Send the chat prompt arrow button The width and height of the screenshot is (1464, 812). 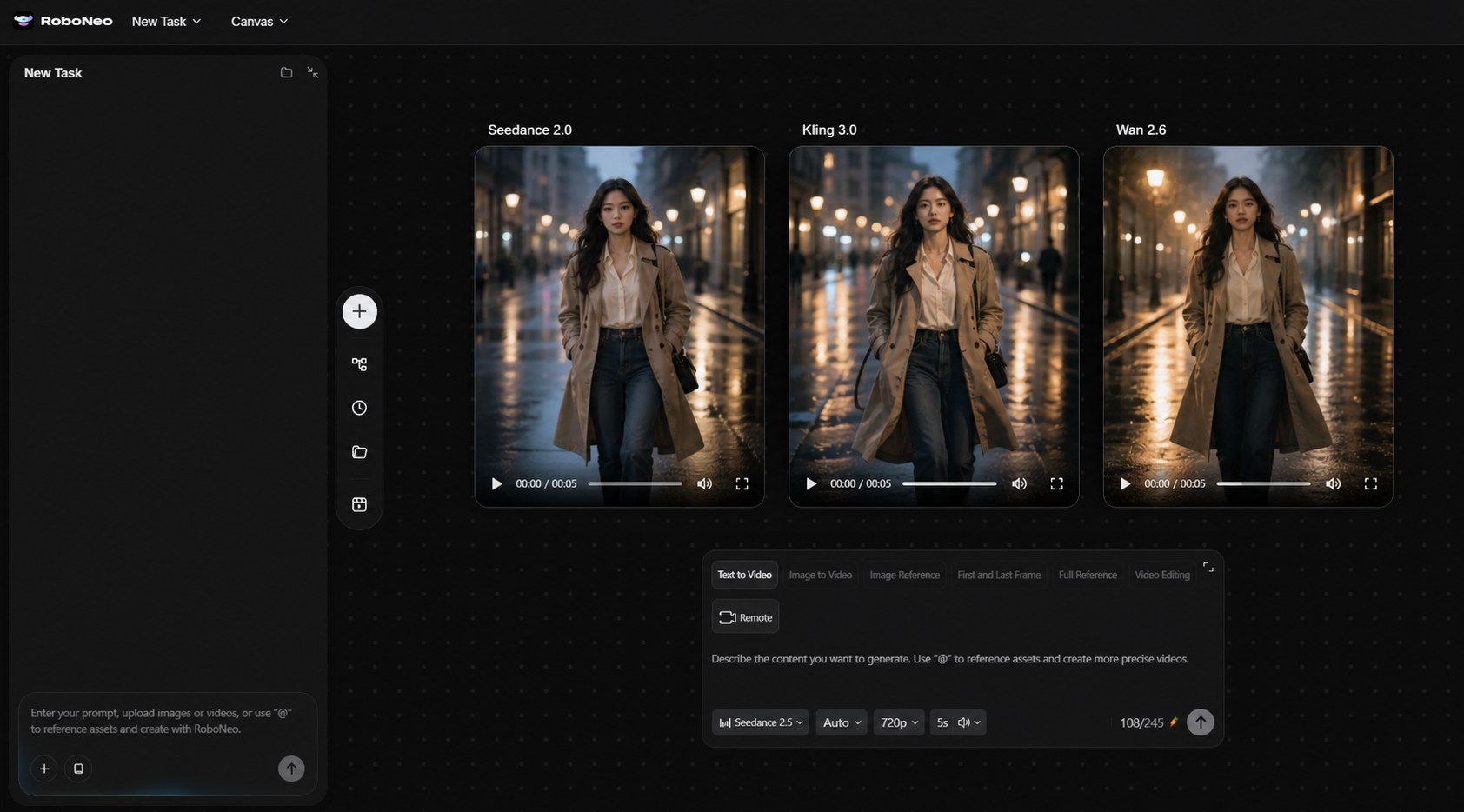pyautogui.click(x=291, y=769)
